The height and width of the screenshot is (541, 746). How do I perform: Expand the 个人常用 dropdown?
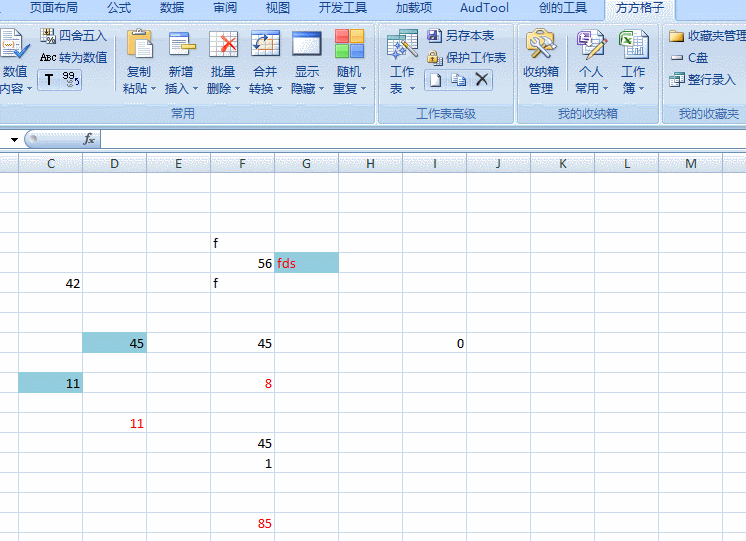(x=591, y=80)
